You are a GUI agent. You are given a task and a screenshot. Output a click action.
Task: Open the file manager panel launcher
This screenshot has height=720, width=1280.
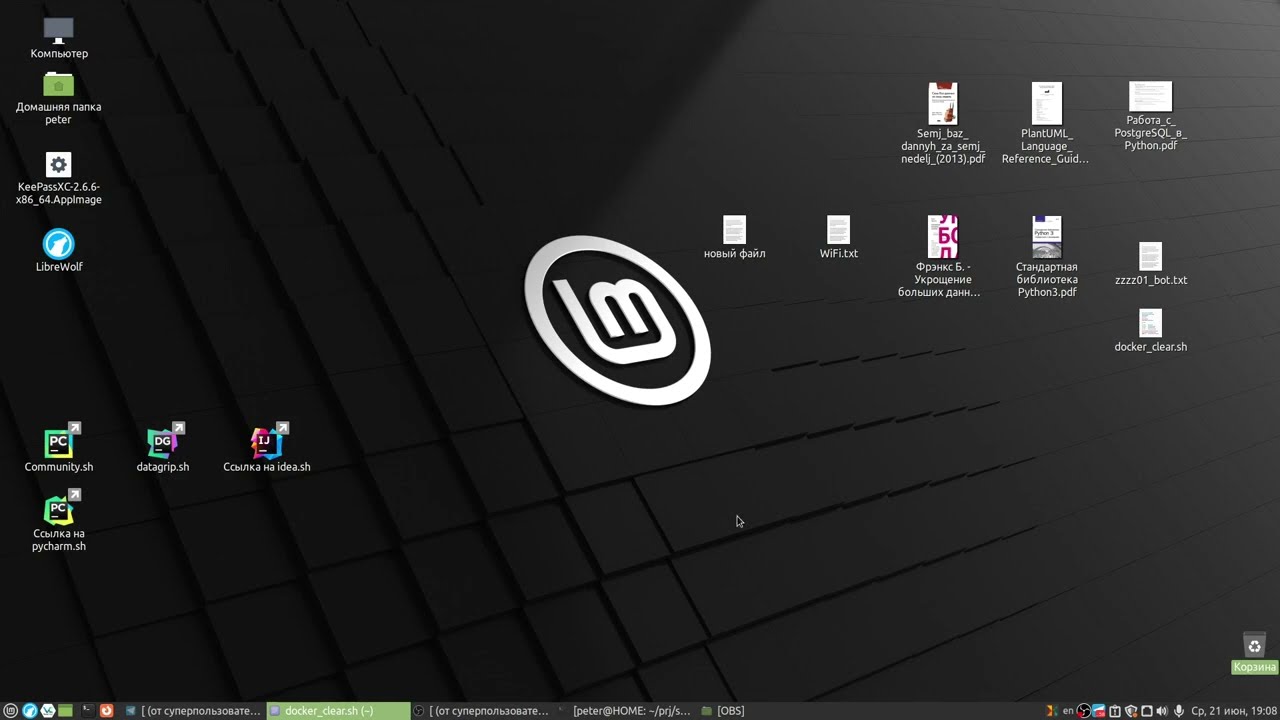click(65, 710)
